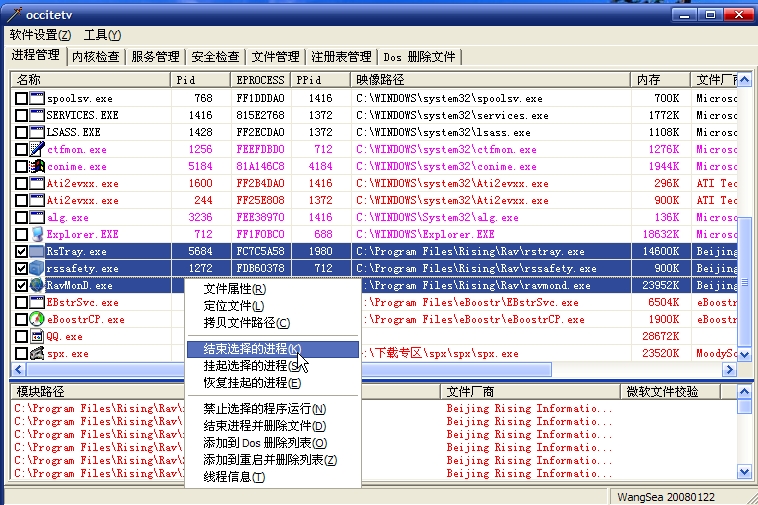Sort by the EPROCESS column header
This screenshot has height=505, width=758.
tap(261, 80)
